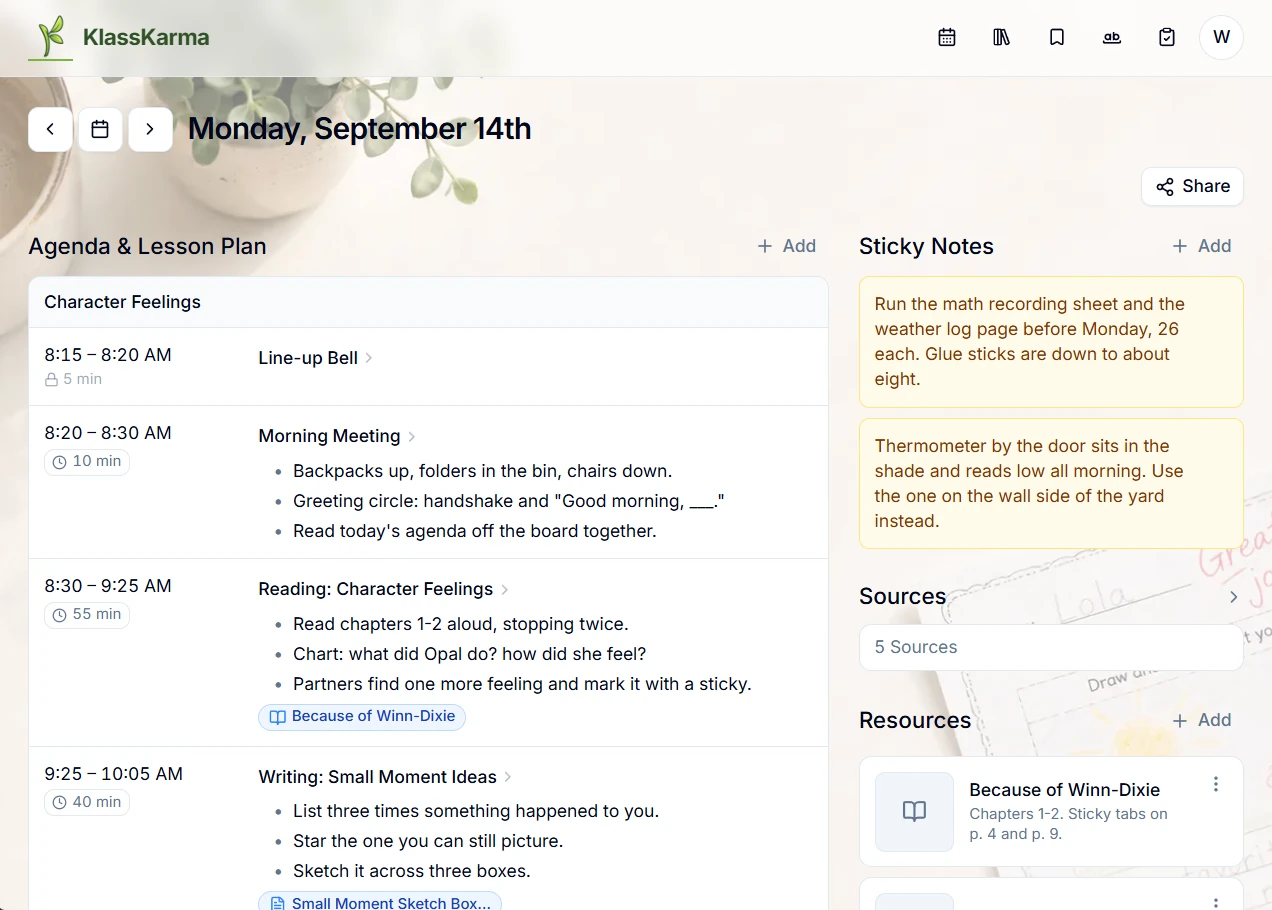Click 'Star the one you can still picture.'
The height and width of the screenshot is (910, 1272).
[428, 840]
